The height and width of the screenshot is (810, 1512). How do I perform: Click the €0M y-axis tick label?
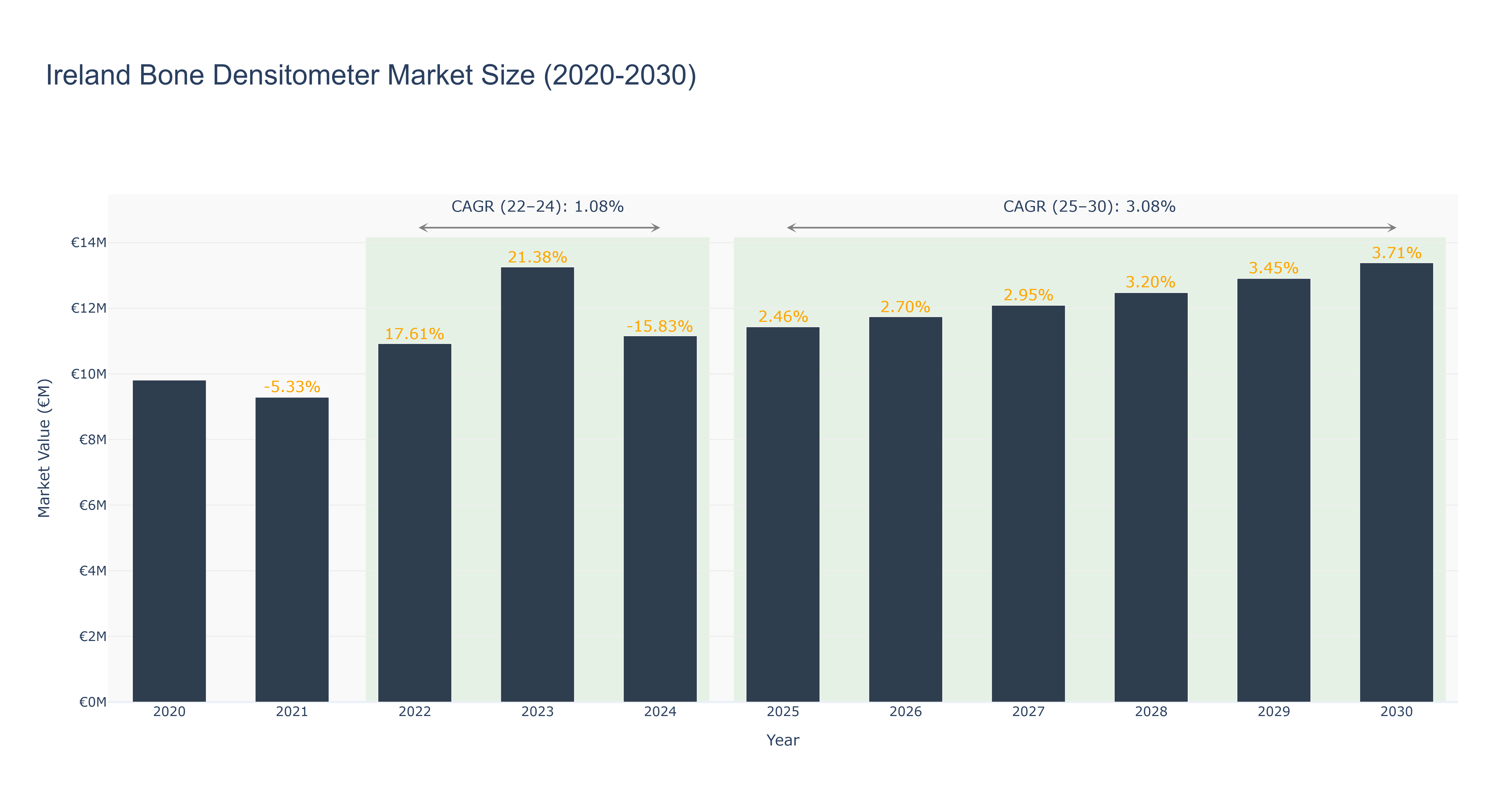point(93,702)
